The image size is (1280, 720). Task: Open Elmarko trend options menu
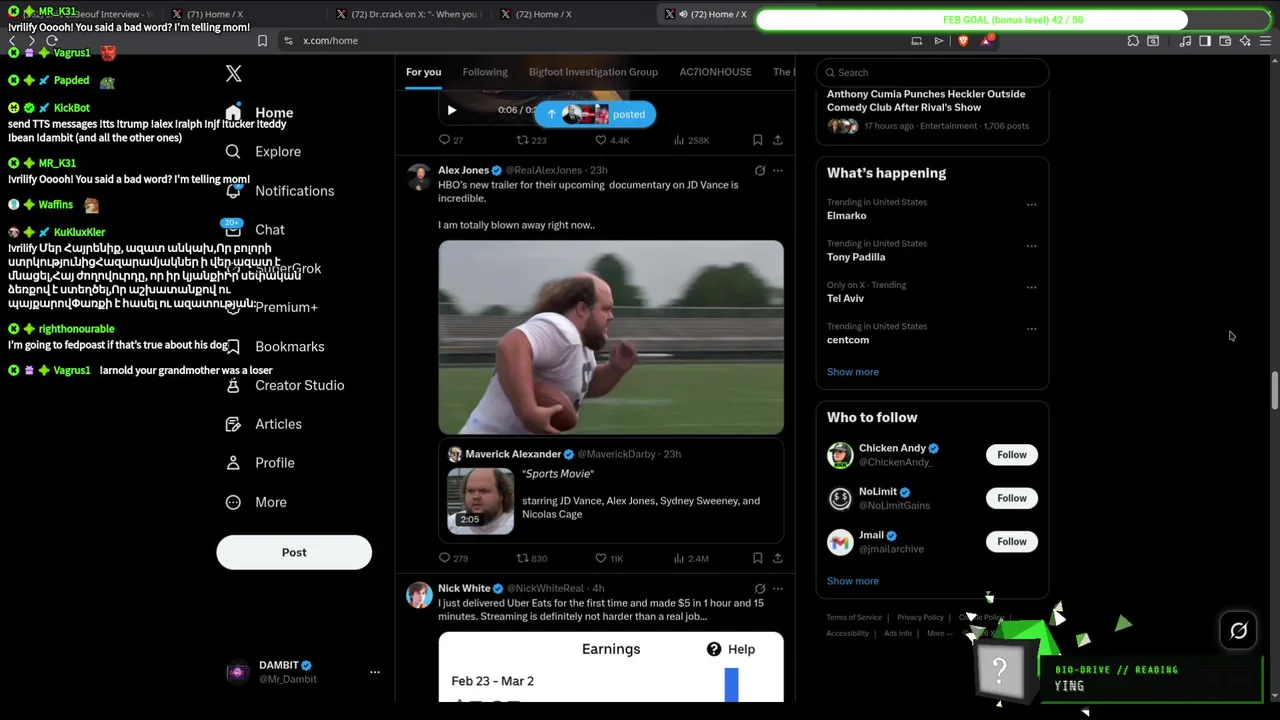[x=1031, y=205]
